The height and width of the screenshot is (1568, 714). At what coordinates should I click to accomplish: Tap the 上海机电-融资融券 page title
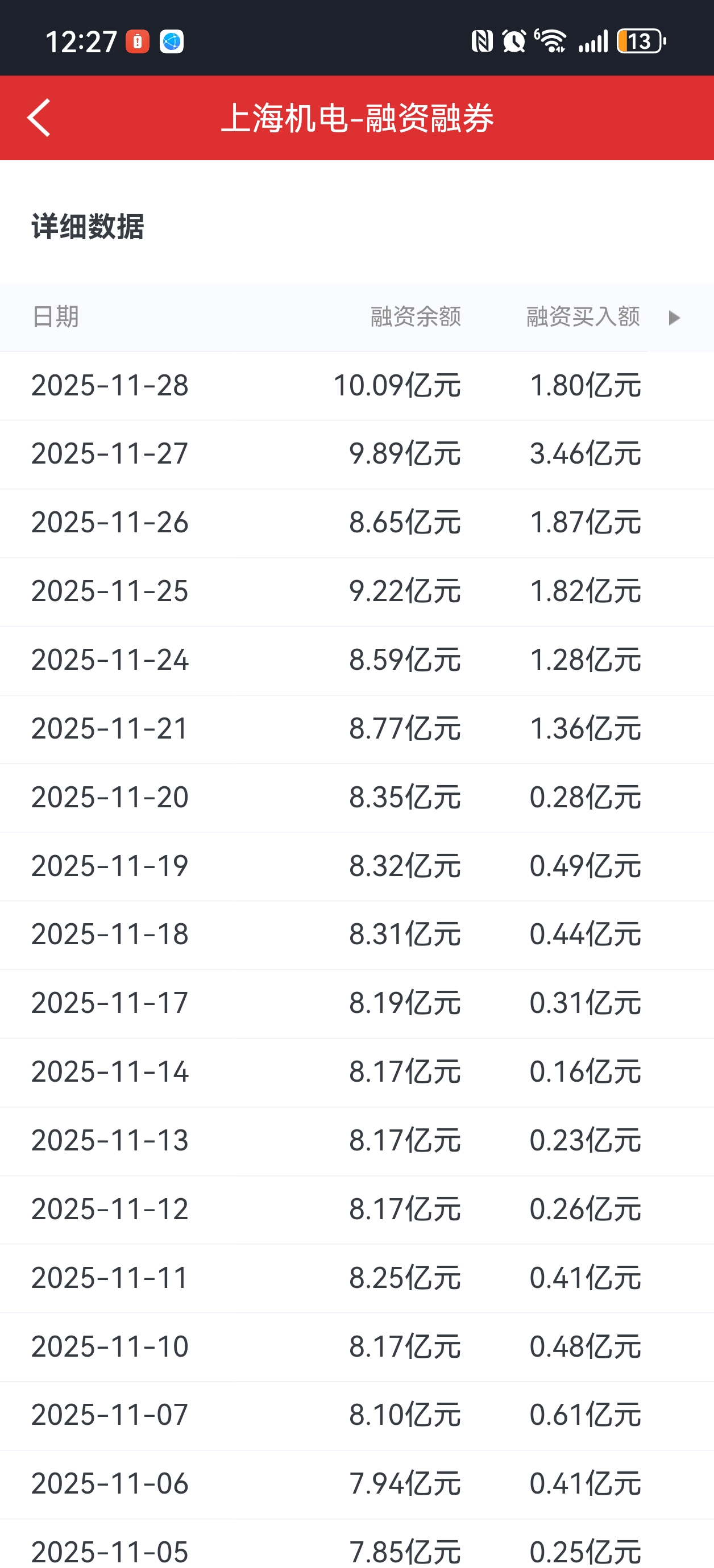click(x=357, y=118)
